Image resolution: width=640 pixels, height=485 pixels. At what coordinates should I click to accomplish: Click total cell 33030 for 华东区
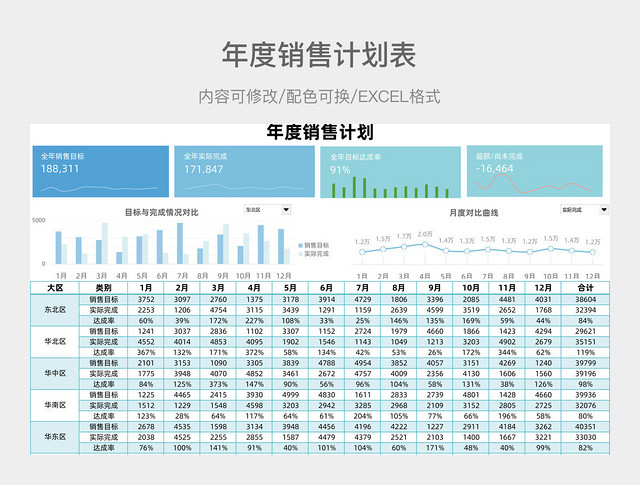point(585,437)
